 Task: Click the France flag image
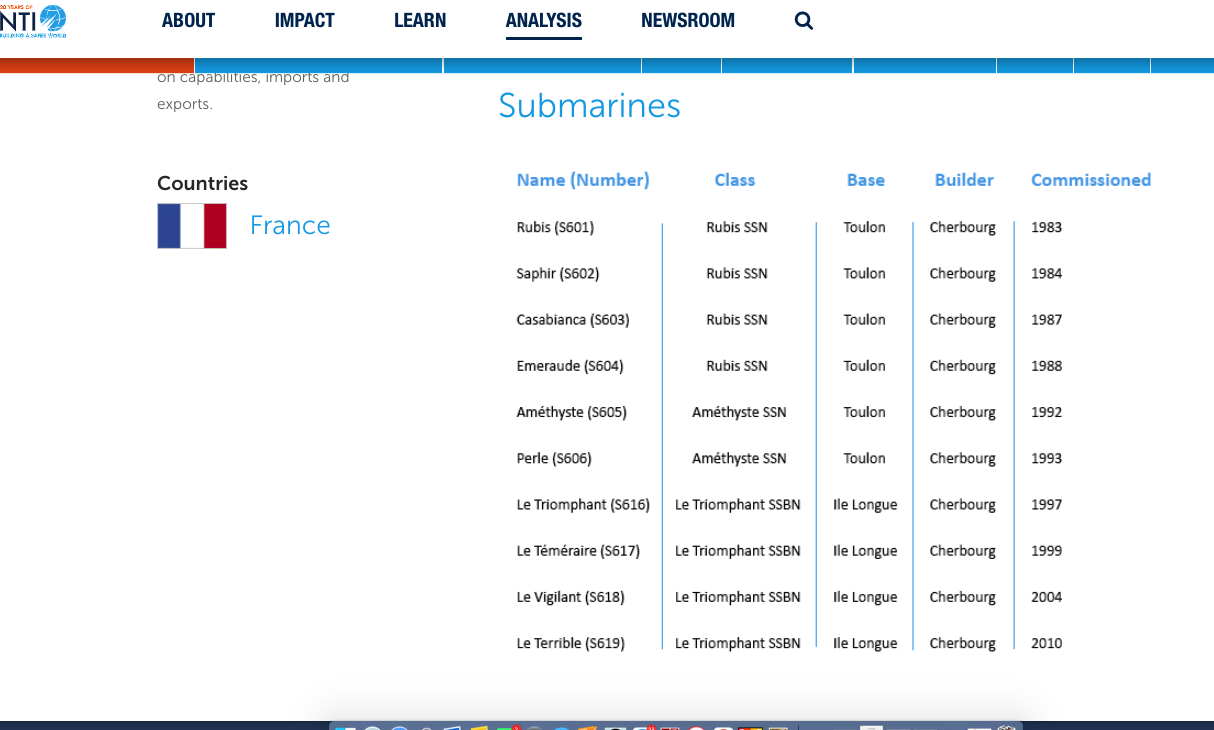point(192,226)
